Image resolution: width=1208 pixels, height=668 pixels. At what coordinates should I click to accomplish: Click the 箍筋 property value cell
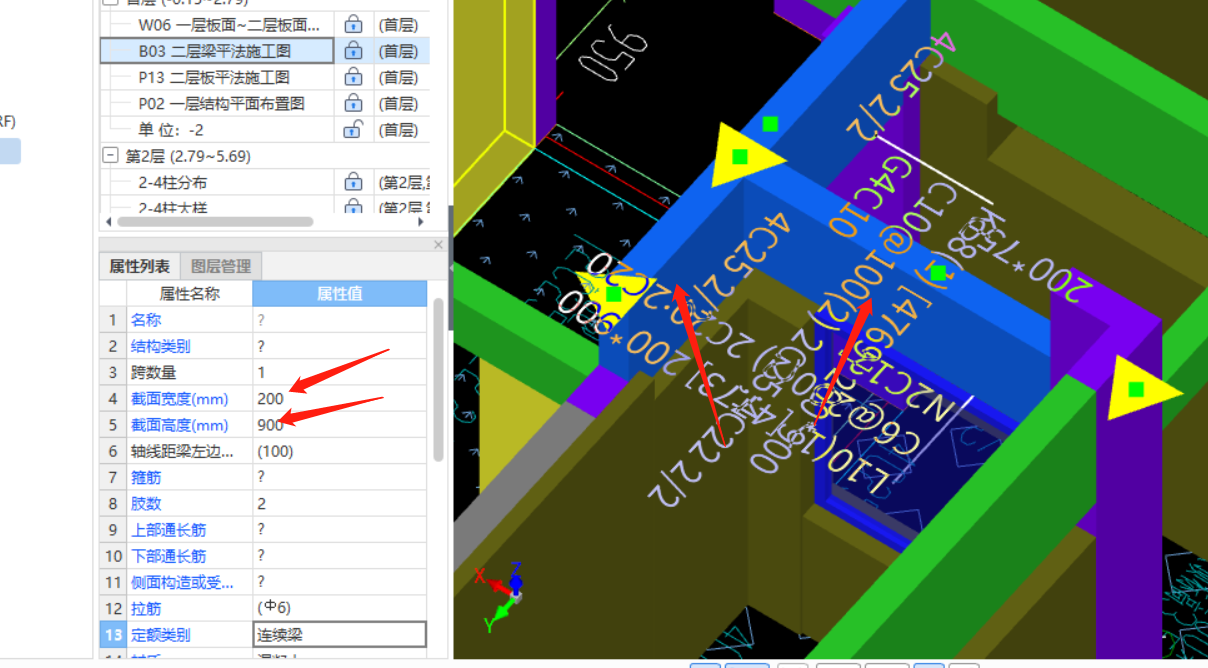click(340, 477)
